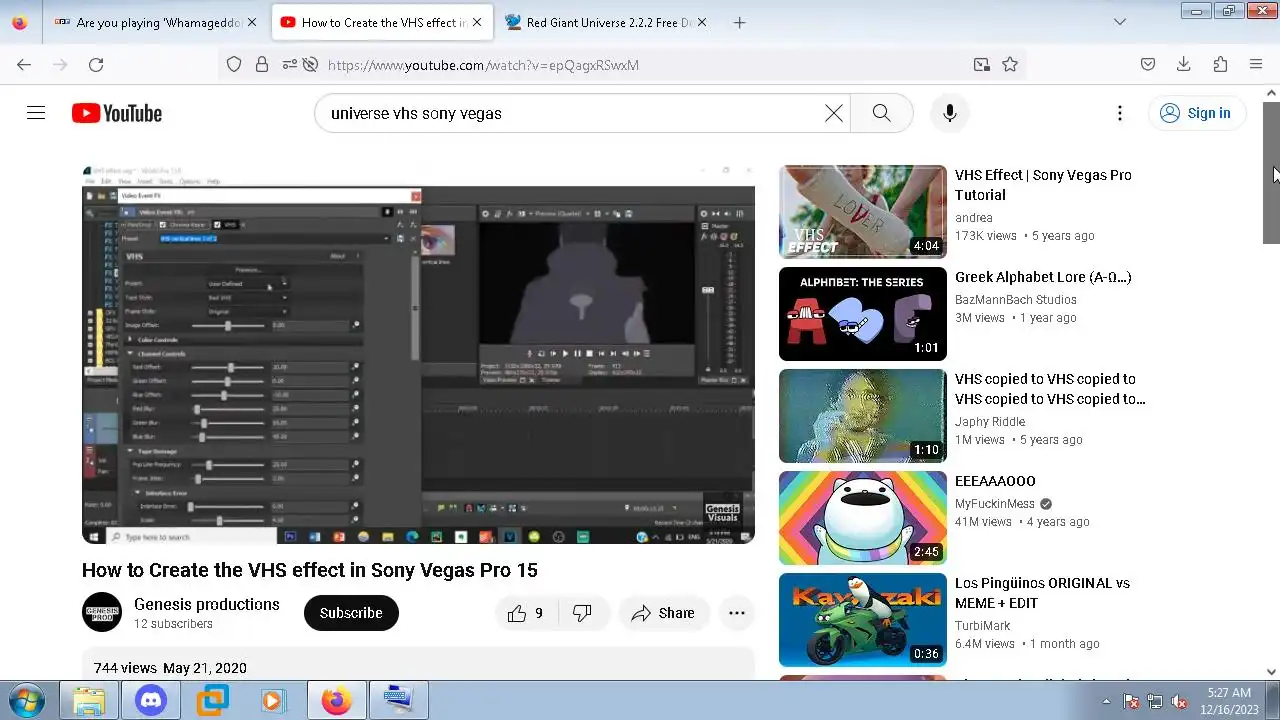Open the tracking protection shield panel

coord(233,64)
